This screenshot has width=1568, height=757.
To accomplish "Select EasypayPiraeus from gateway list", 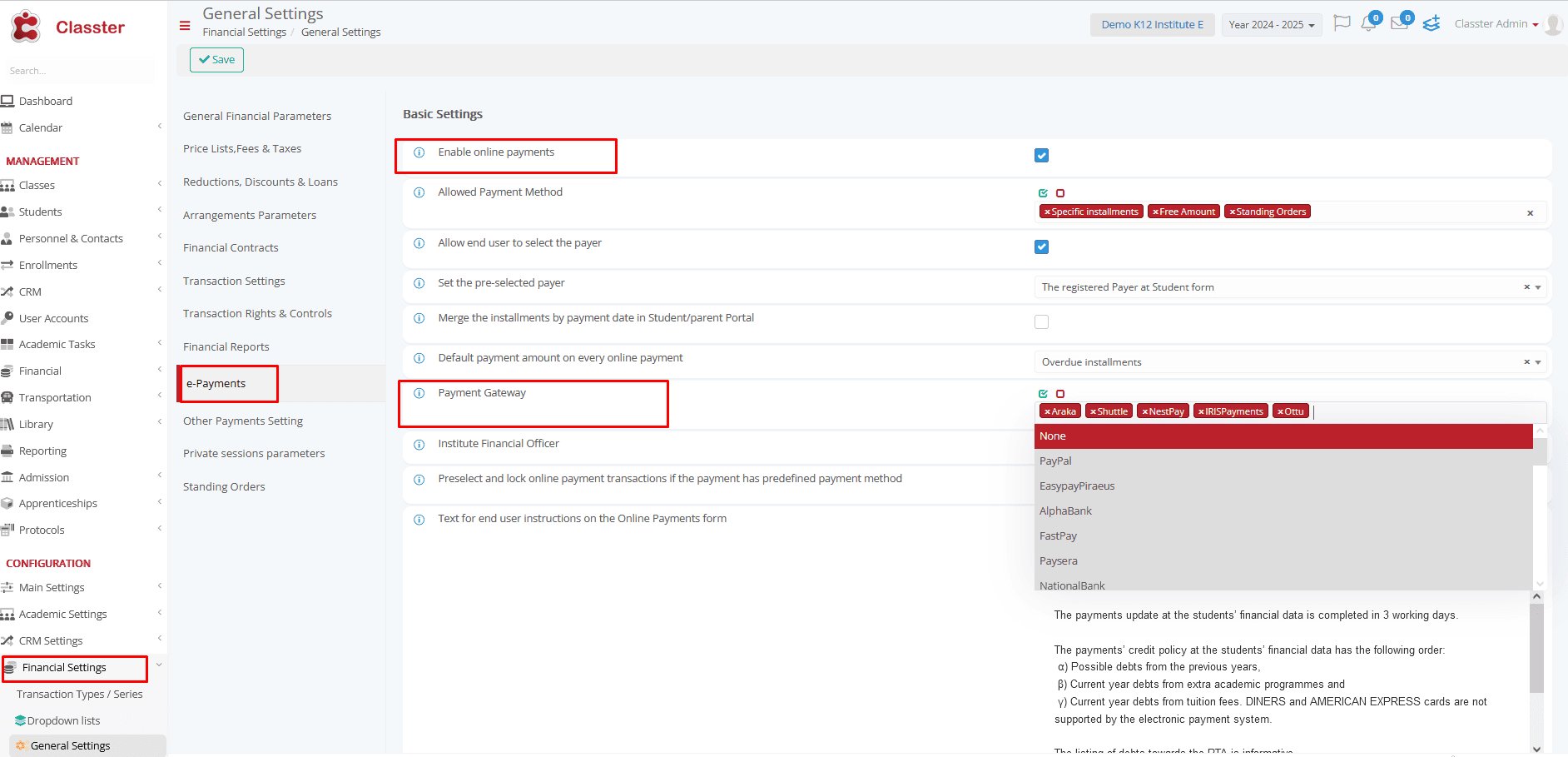I will (x=1283, y=486).
